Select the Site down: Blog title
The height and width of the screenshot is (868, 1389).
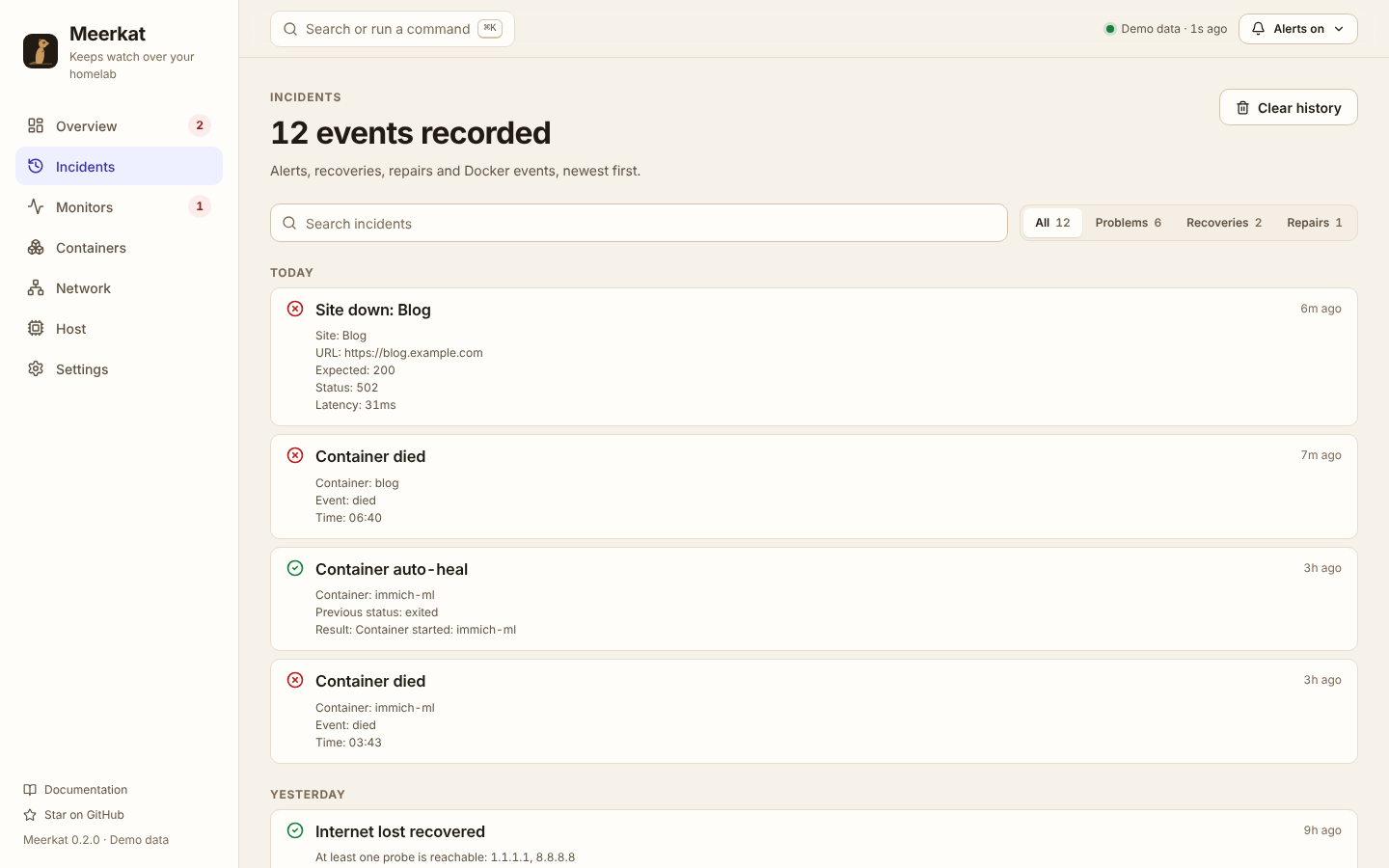point(373,310)
